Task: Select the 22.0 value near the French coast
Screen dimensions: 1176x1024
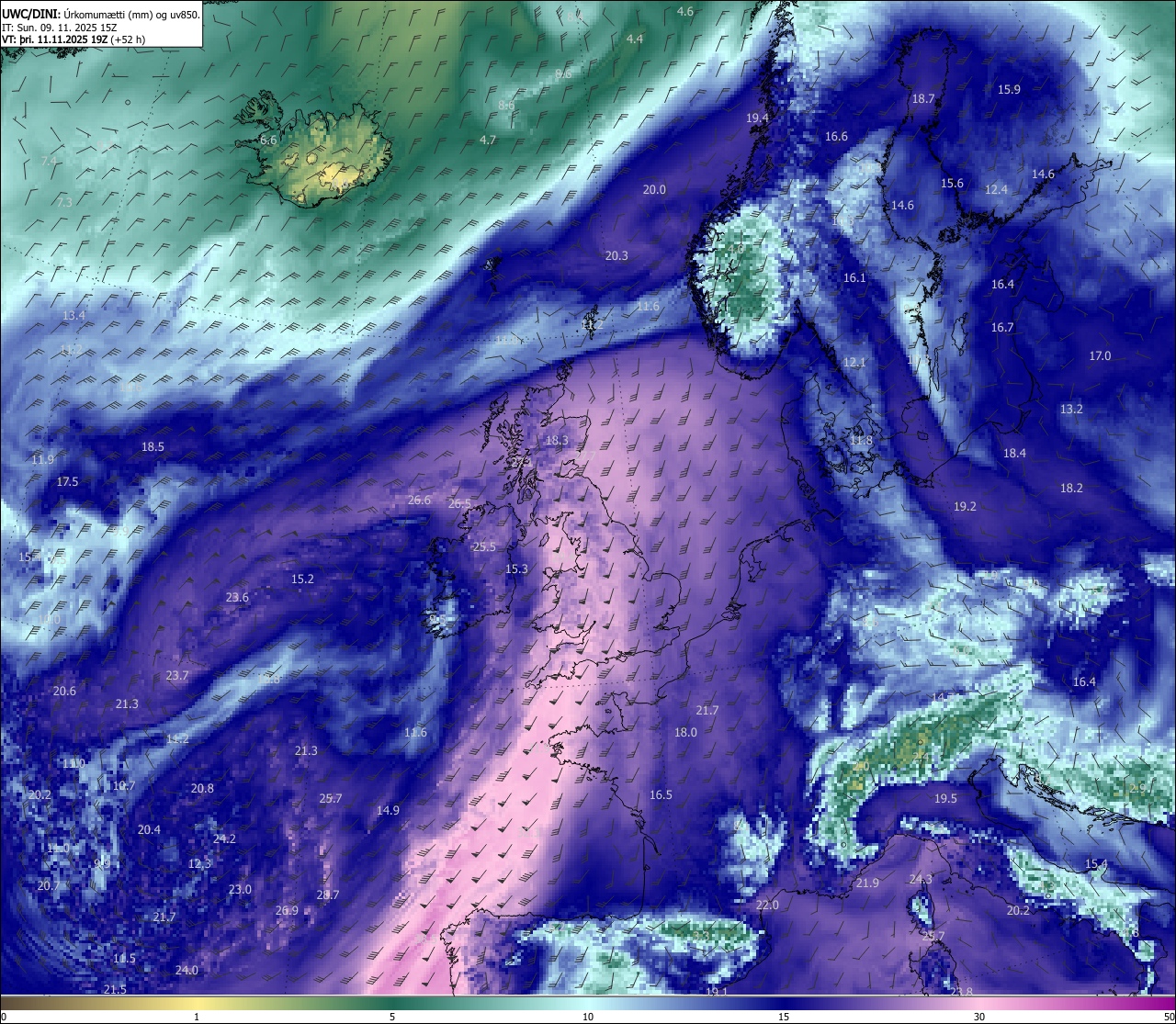Action: 767,906
